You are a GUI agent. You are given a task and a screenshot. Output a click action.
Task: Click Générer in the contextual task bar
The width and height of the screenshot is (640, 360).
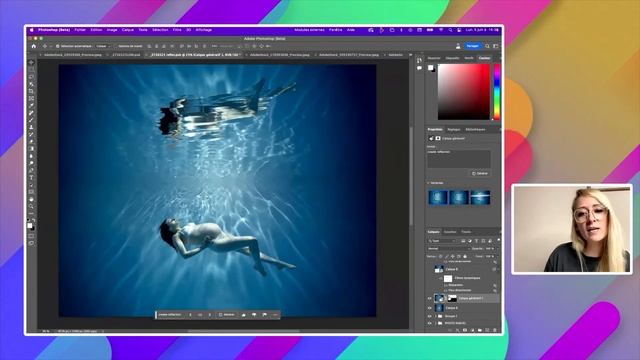coord(227,315)
